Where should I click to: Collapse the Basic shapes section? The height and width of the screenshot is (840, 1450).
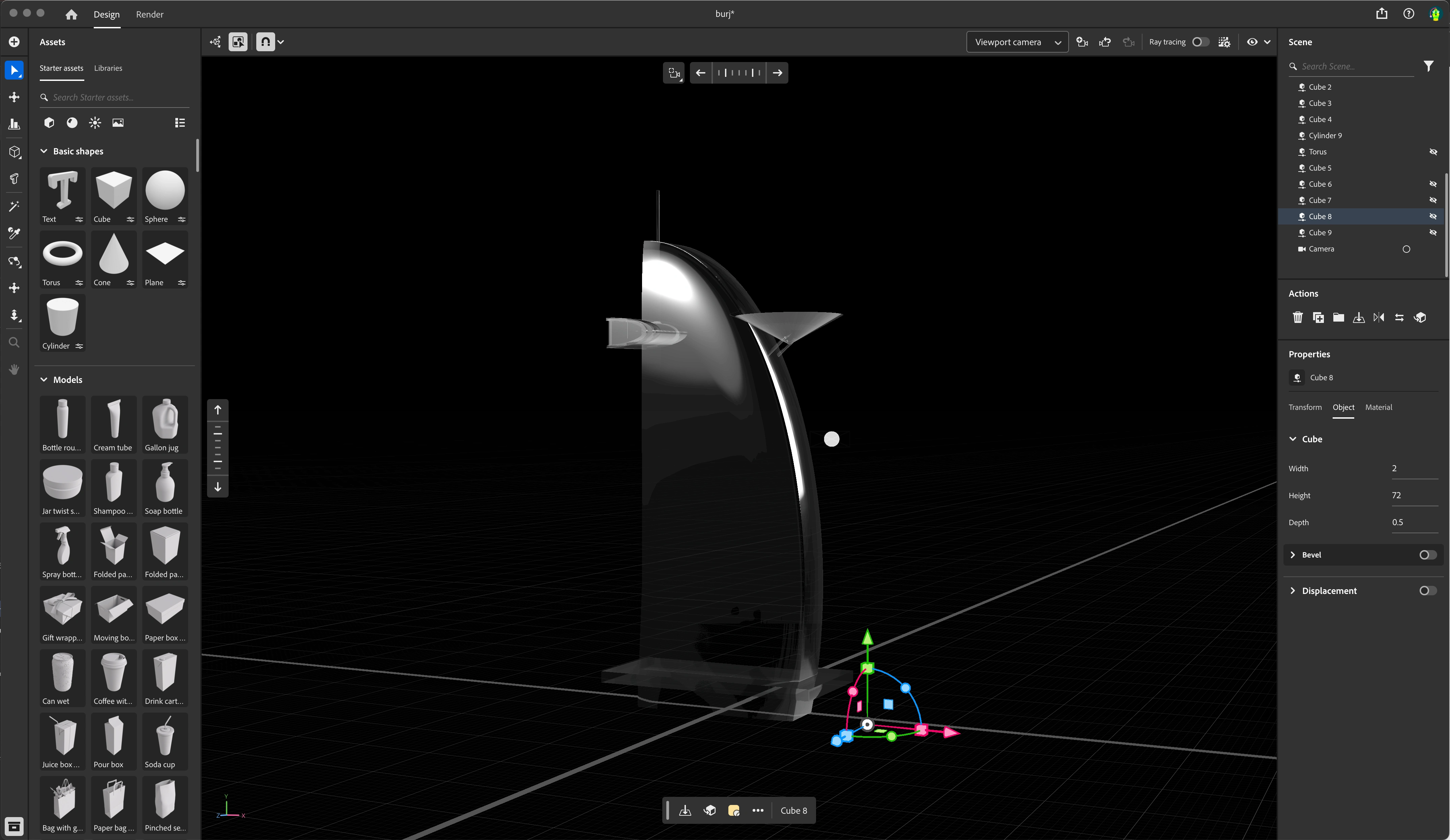pyautogui.click(x=44, y=151)
